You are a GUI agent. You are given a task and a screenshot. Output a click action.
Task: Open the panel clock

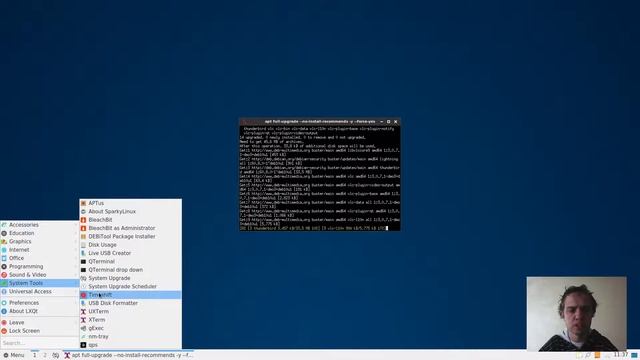click(620, 355)
